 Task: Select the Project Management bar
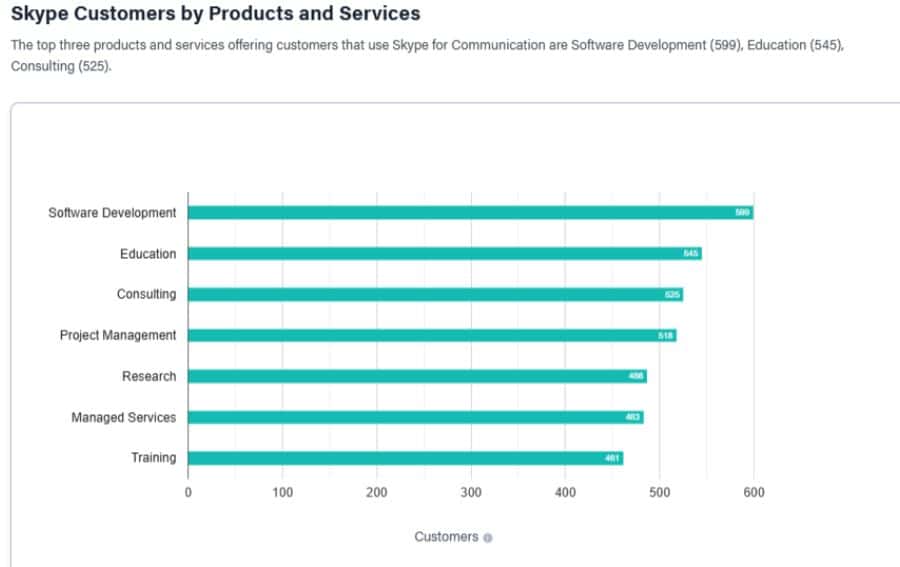coord(432,335)
